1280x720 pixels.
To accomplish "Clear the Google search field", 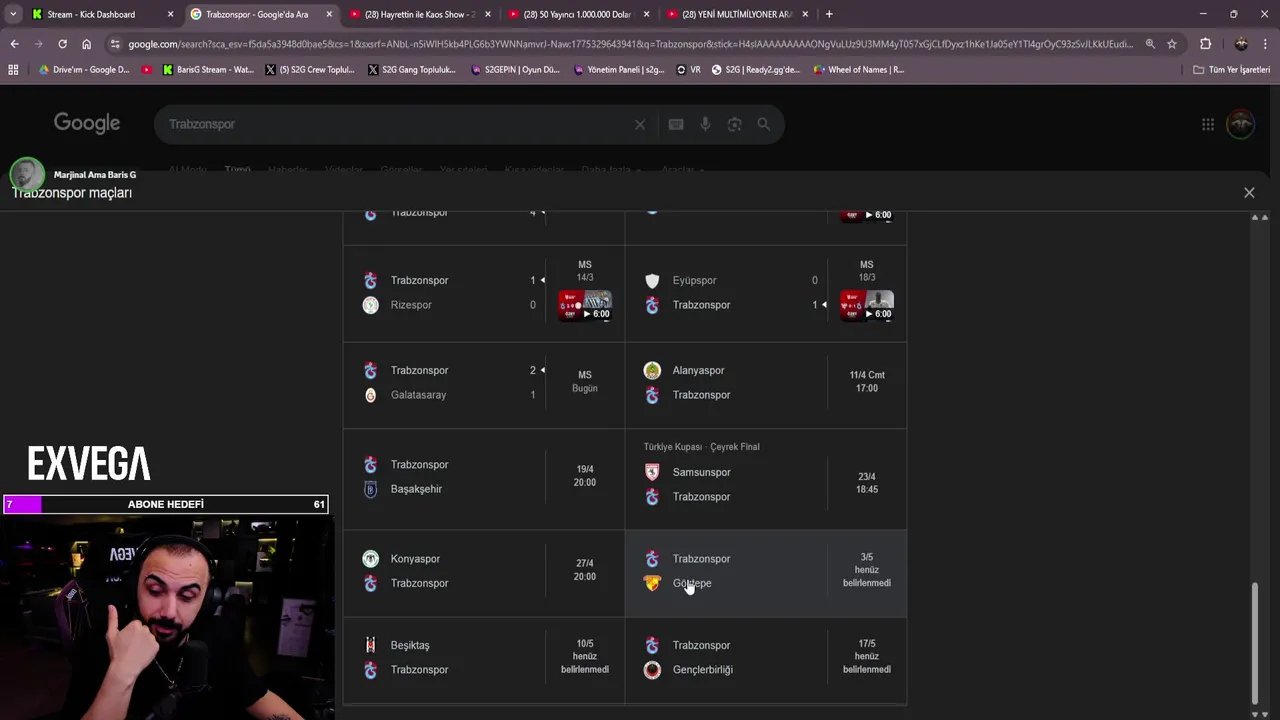I will pos(640,124).
